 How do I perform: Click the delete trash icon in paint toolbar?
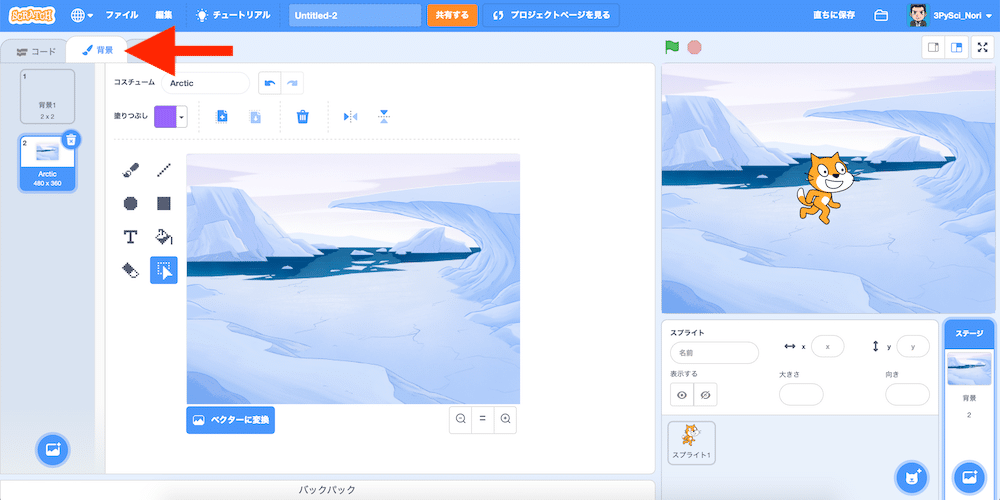(303, 117)
